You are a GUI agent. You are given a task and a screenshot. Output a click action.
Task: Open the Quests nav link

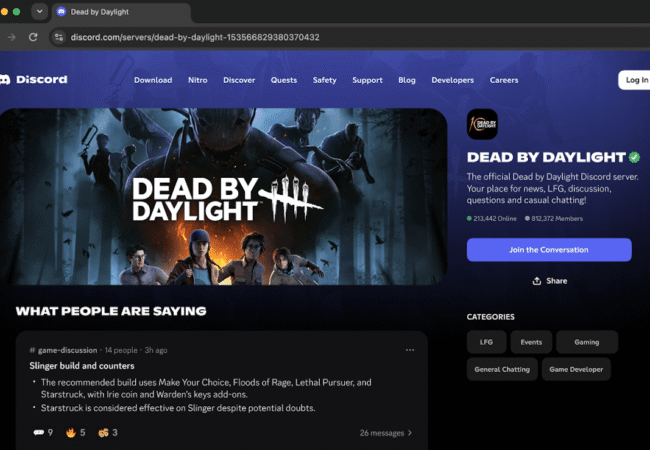(x=284, y=80)
